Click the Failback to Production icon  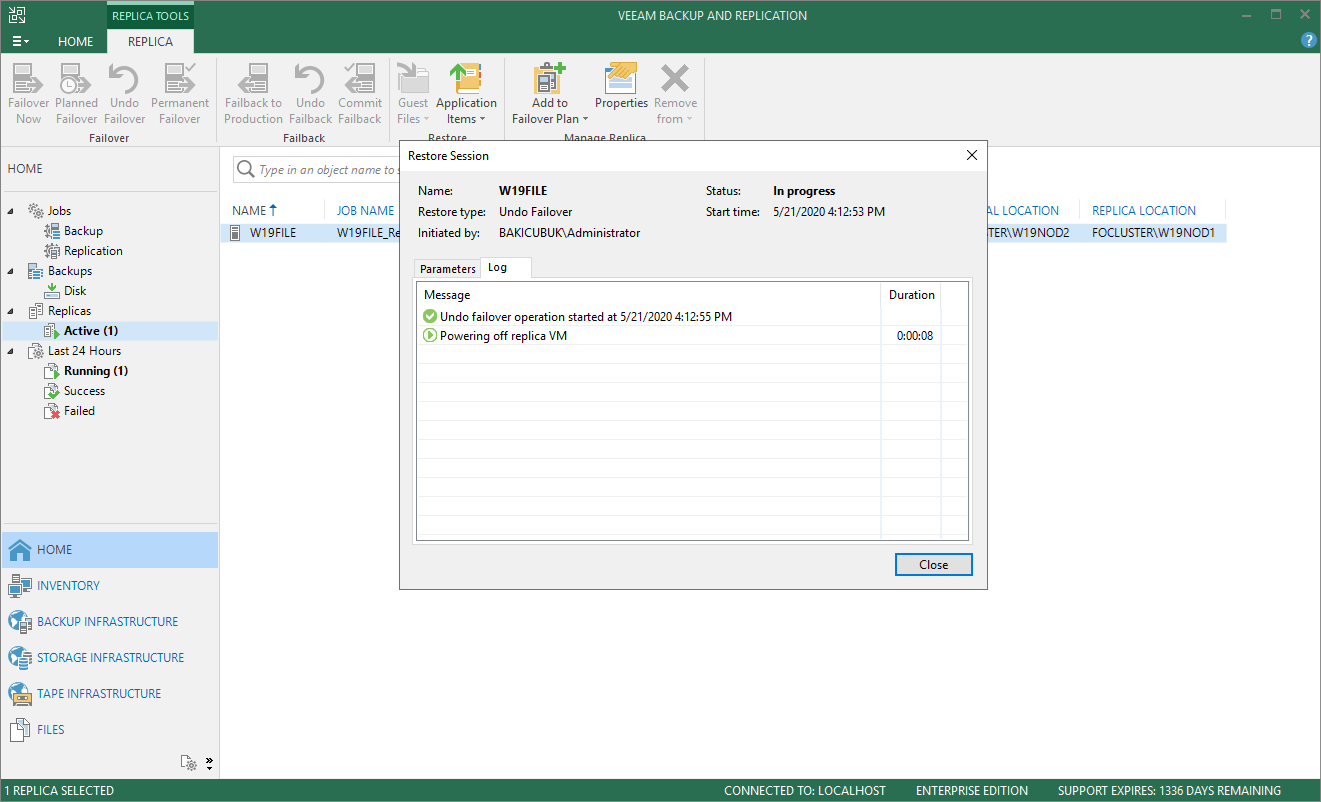254,94
